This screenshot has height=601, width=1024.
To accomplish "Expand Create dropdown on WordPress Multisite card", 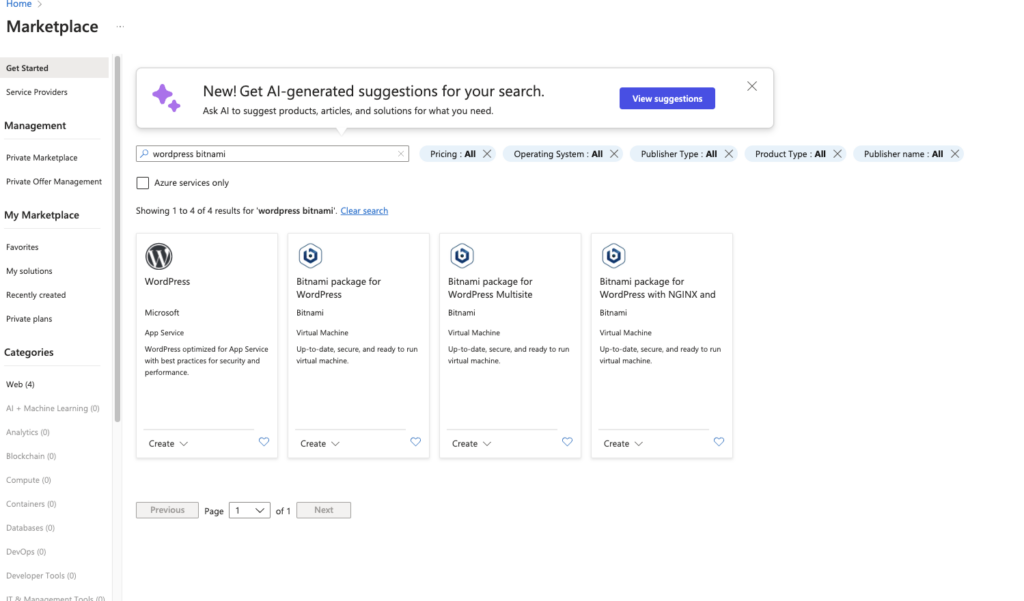I will pyautogui.click(x=471, y=444).
